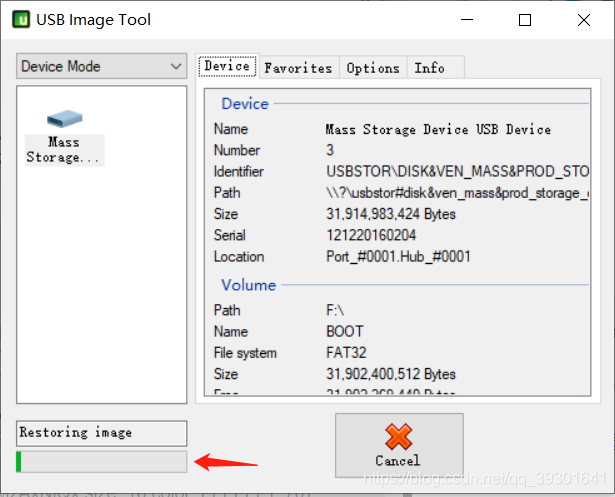
Task: Click the volume path F:\
Action: [335, 310]
